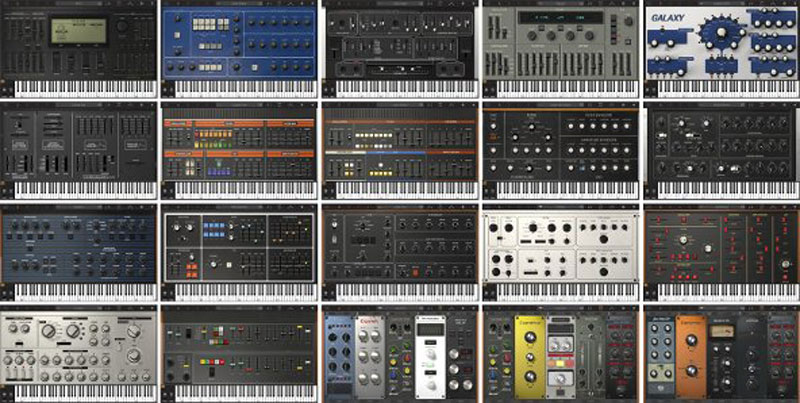Click the top knob on the yellow compressor module
This screenshot has height=403, width=800.
click(x=529, y=339)
